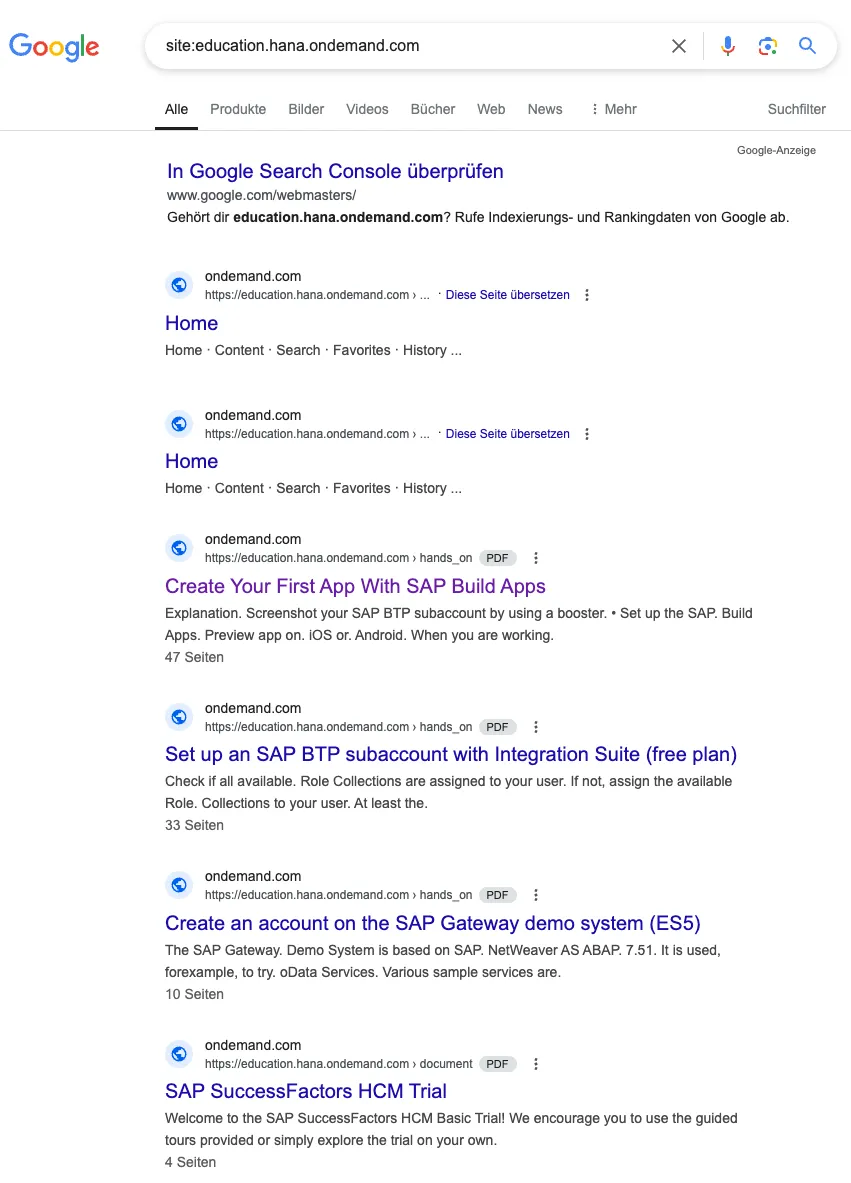Open 'Create Your First App With SAP Build Apps'
The width and height of the screenshot is (851, 1183).
(x=355, y=586)
